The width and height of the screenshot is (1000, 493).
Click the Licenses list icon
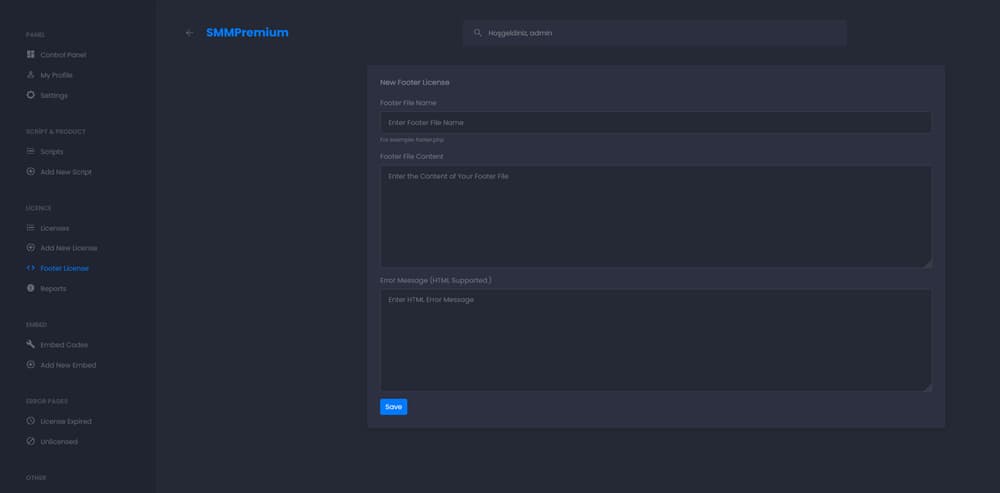[31, 228]
